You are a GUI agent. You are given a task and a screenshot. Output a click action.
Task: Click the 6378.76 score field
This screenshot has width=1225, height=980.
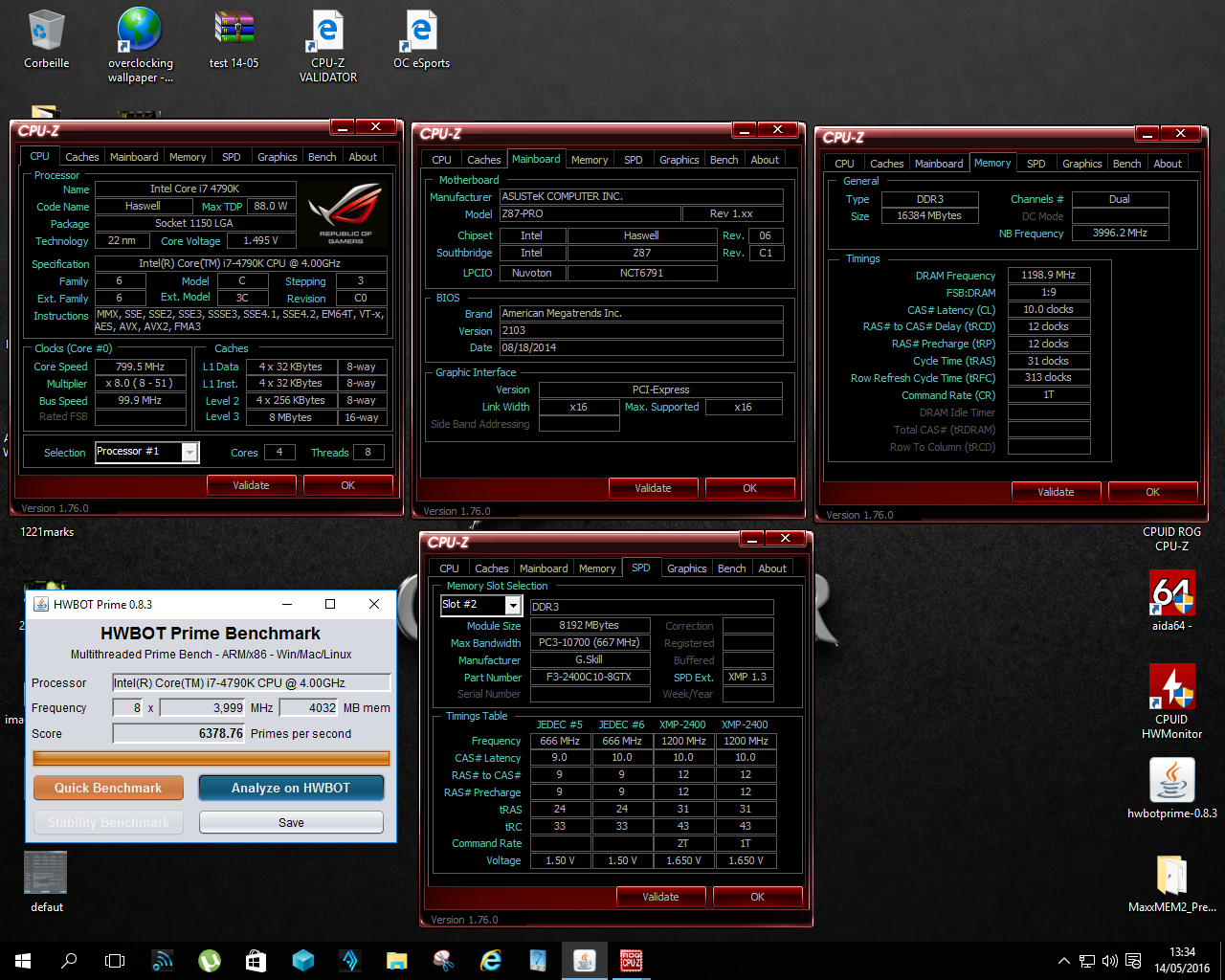coord(179,733)
